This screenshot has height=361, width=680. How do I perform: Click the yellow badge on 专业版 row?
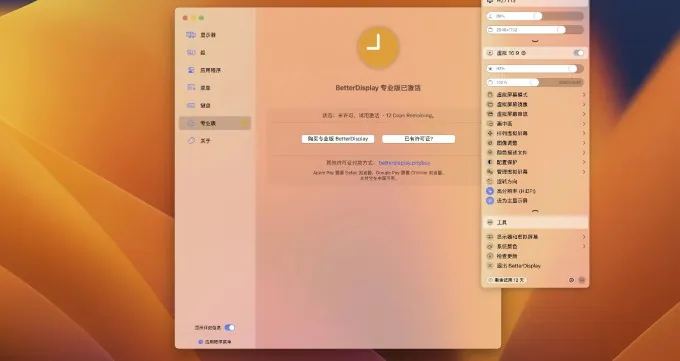pos(244,124)
